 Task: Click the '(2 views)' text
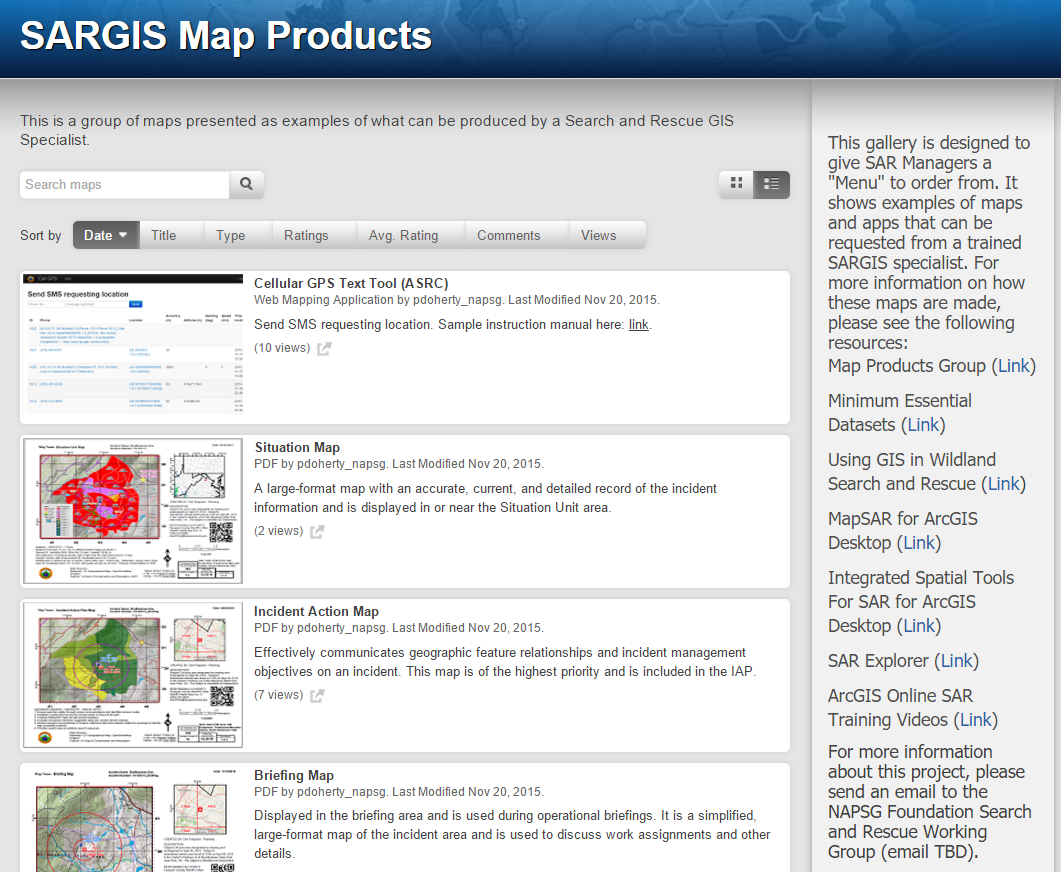pyautogui.click(x=278, y=531)
